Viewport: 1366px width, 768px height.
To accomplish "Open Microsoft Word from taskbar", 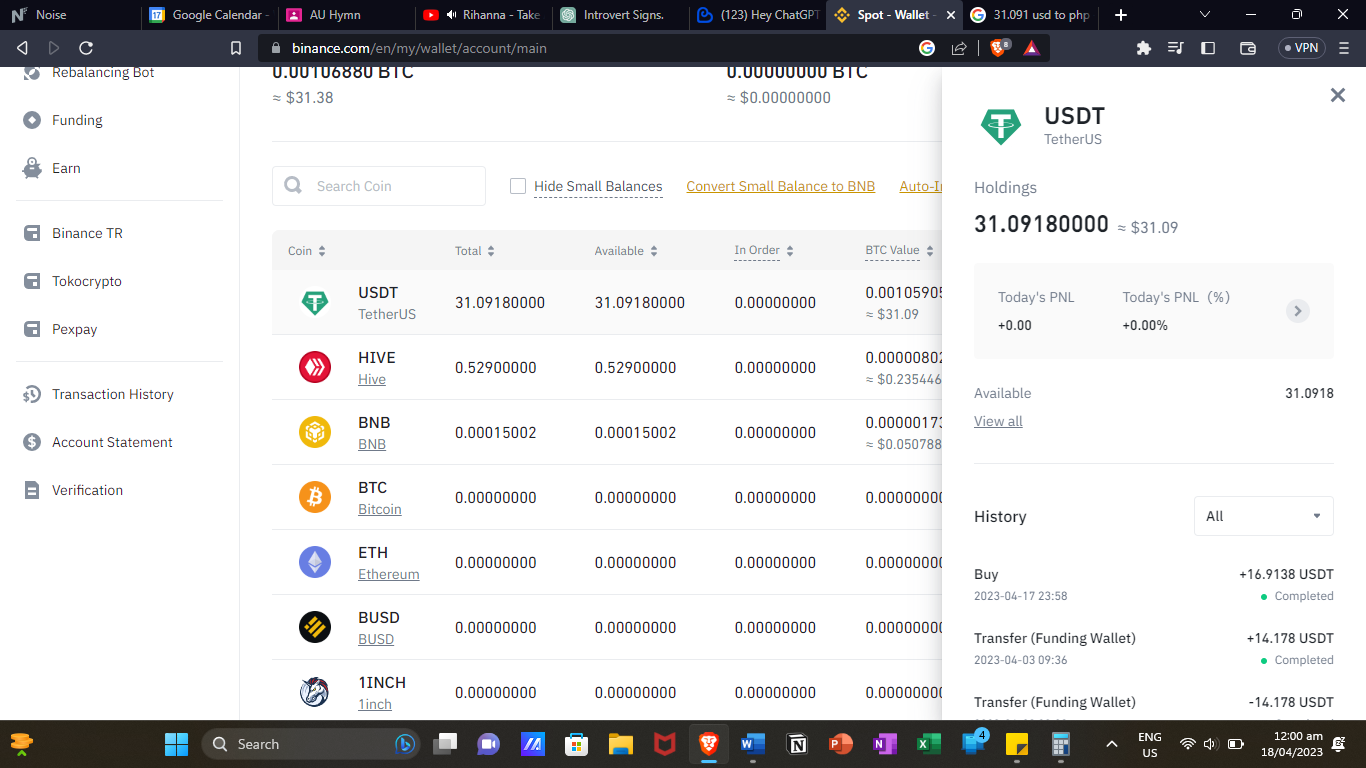I will coord(753,744).
